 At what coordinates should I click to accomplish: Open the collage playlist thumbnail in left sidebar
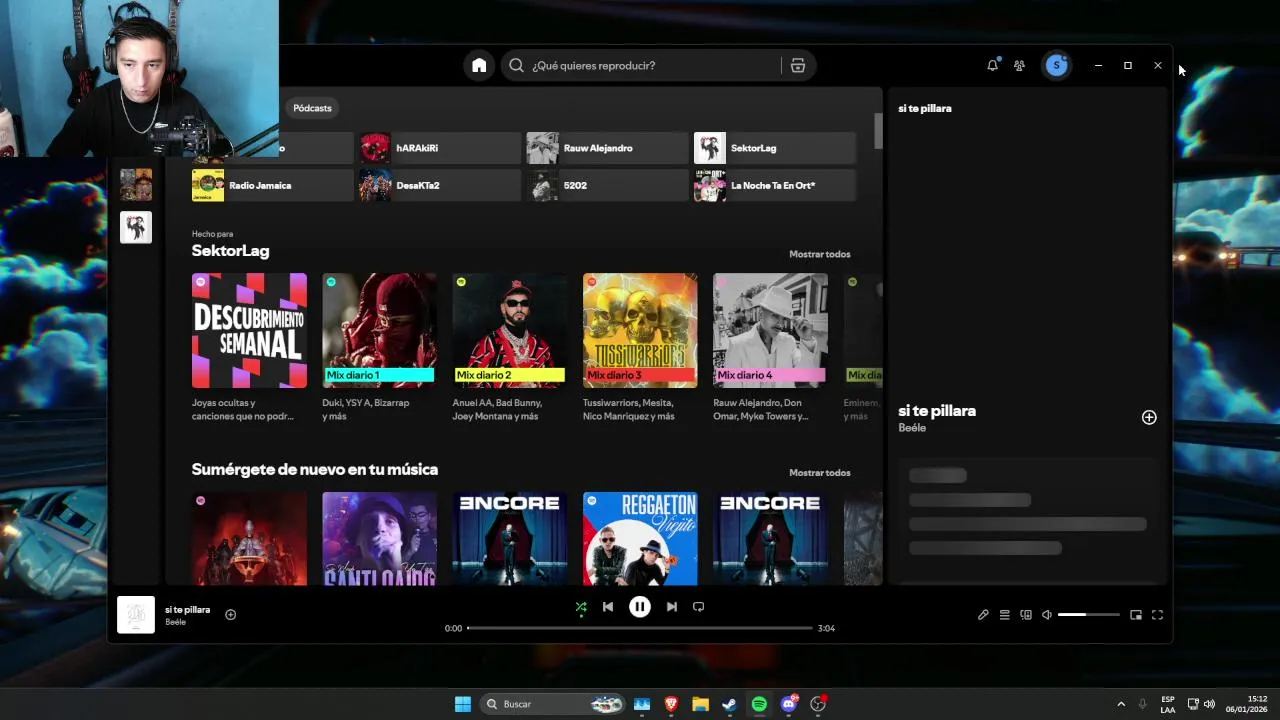[x=136, y=185]
